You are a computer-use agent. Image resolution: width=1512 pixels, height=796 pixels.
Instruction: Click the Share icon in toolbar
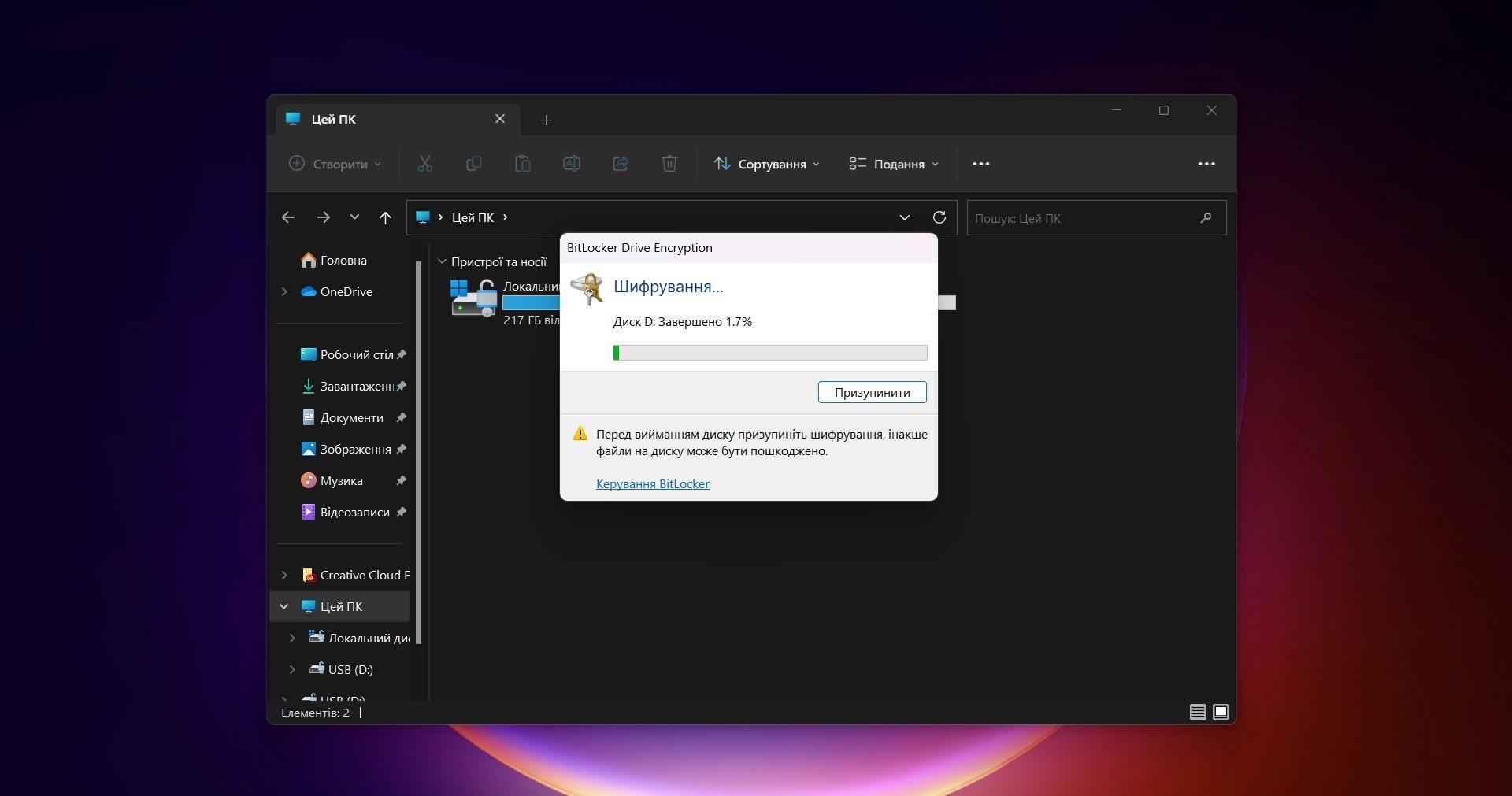621,164
